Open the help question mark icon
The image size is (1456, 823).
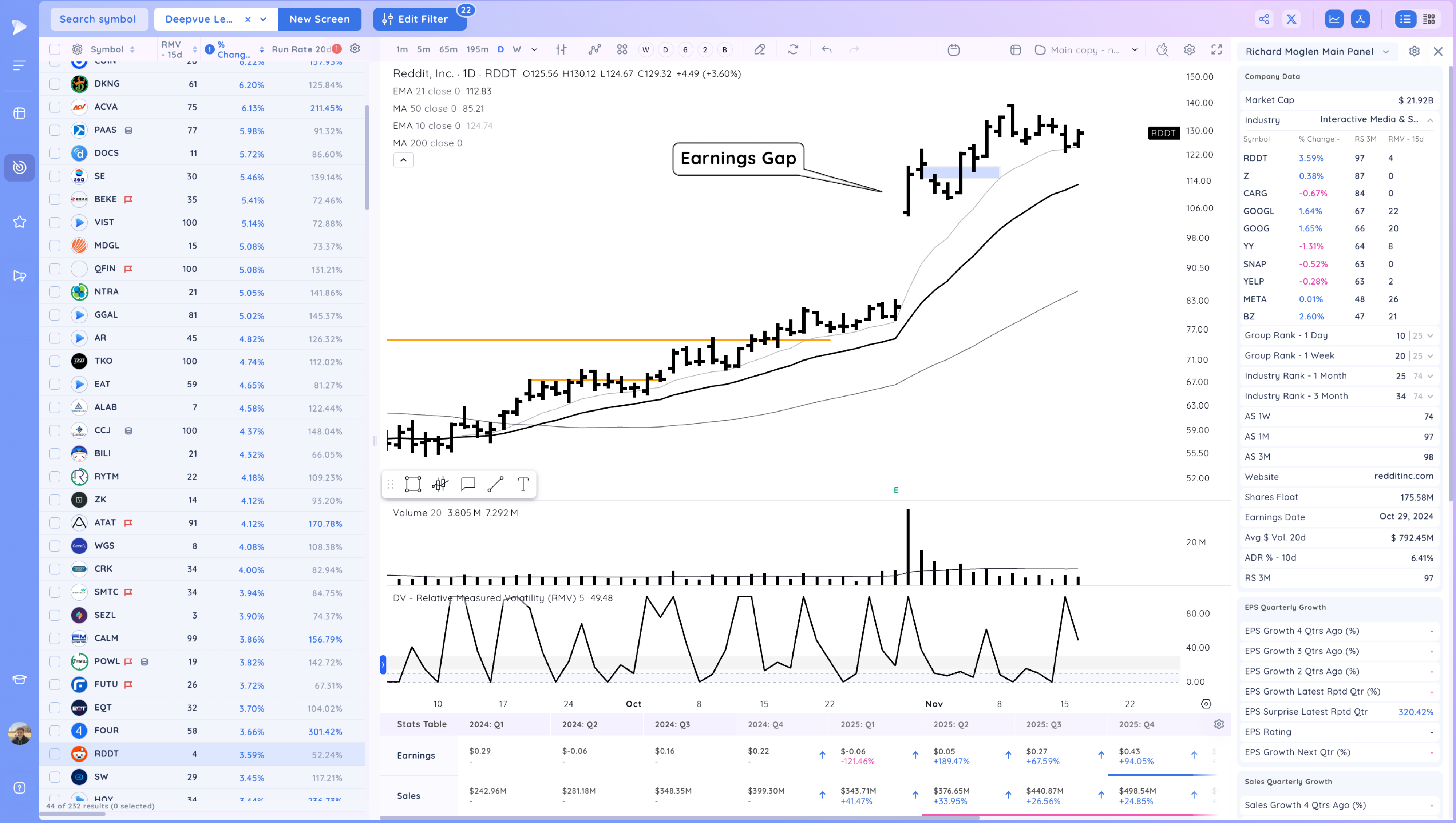[19, 788]
